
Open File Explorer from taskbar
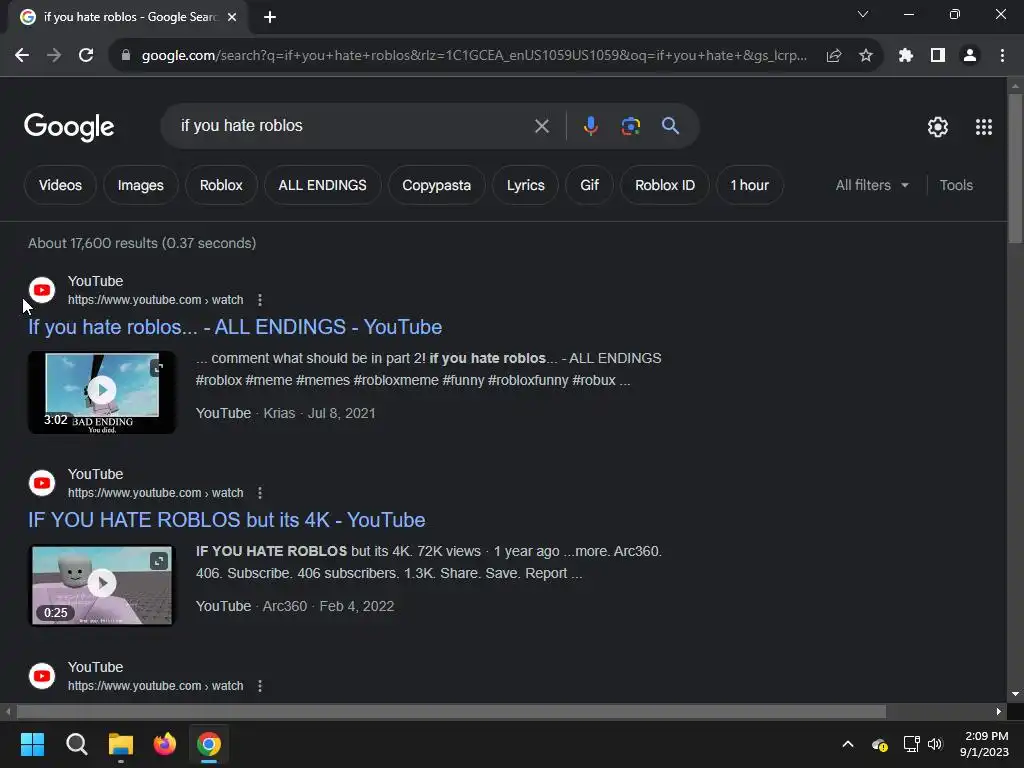click(x=121, y=744)
